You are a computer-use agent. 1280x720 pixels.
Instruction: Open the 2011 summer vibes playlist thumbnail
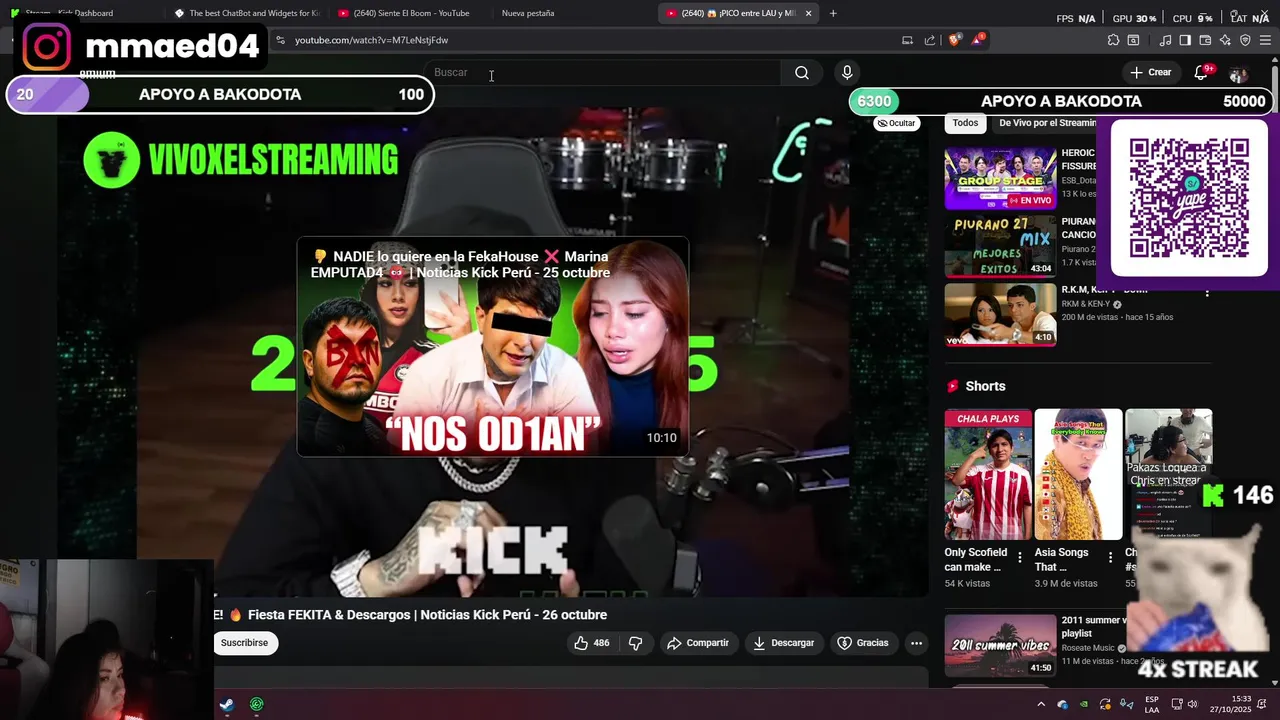[1000, 645]
